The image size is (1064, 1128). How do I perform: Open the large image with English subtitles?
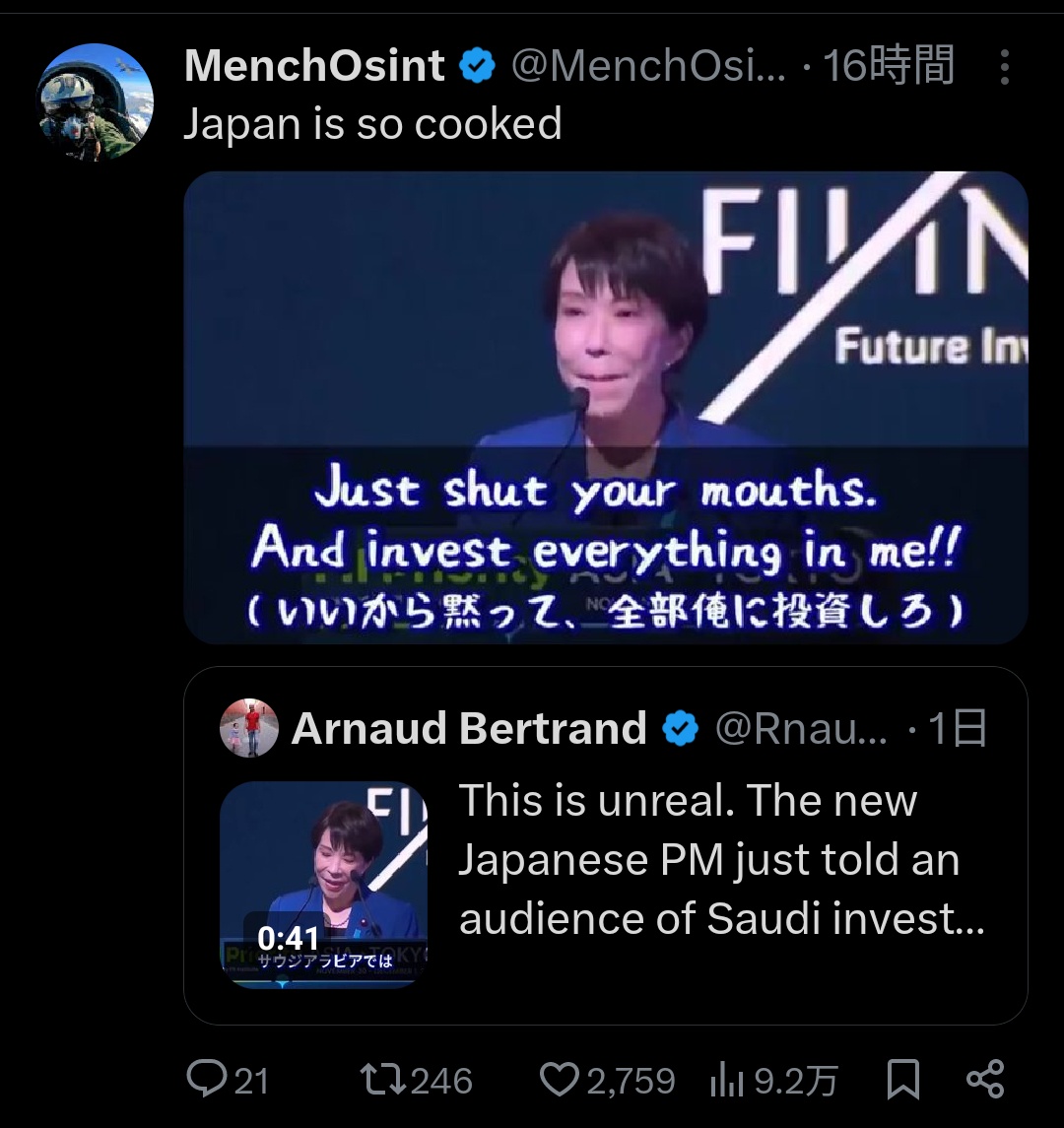(605, 406)
